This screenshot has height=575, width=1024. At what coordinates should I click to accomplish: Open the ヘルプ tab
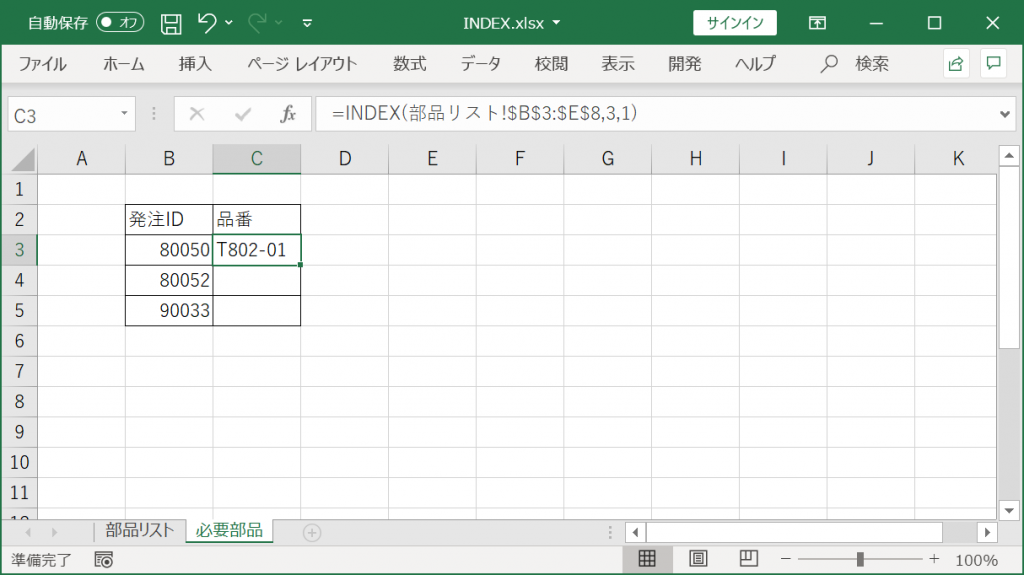point(755,64)
